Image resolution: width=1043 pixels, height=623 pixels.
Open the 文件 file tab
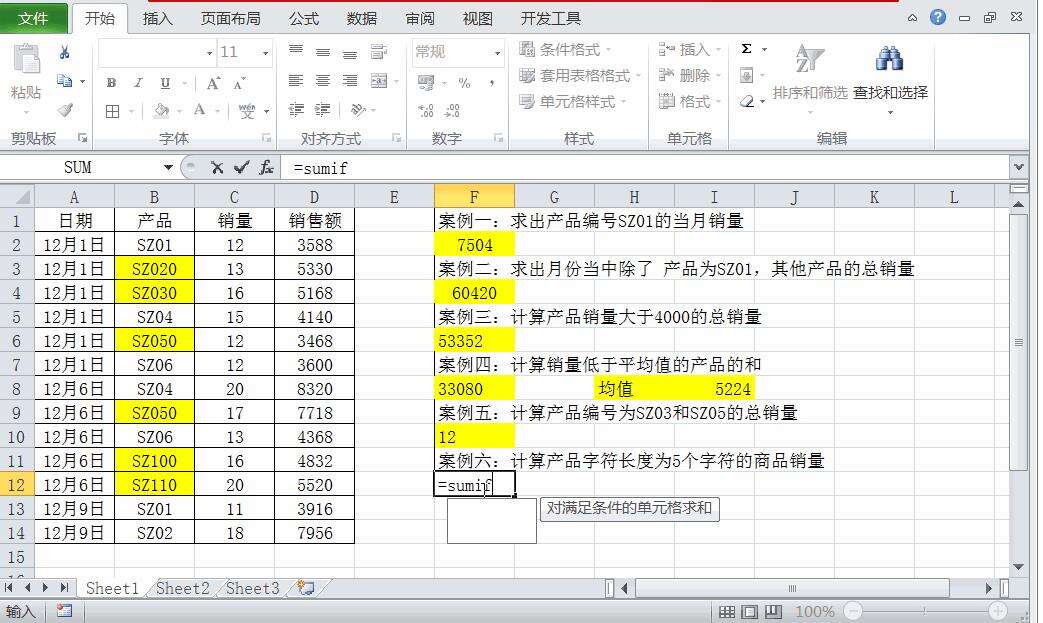[x=33, y=19]
